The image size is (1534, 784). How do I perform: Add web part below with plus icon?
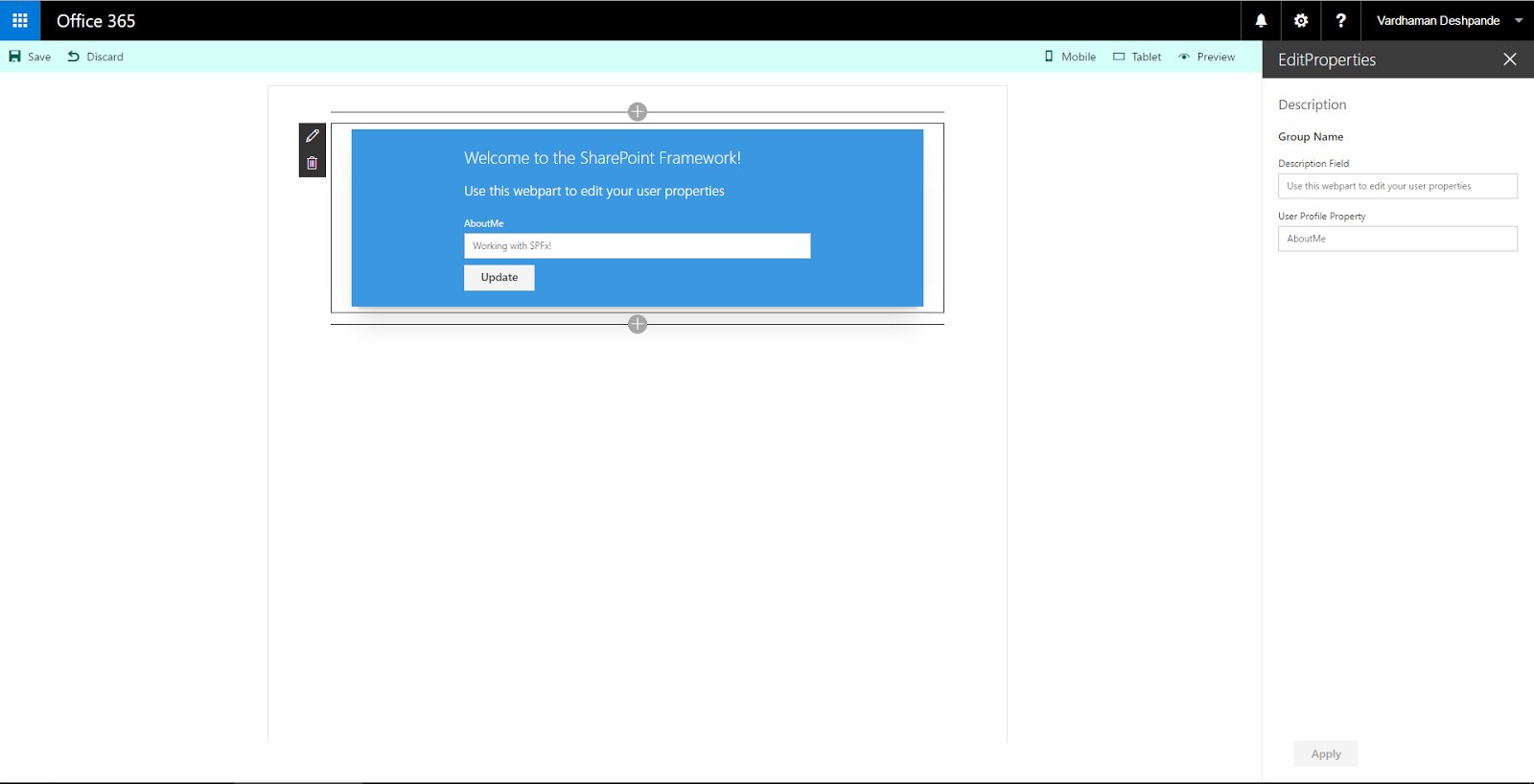click(x=638, y=324)
